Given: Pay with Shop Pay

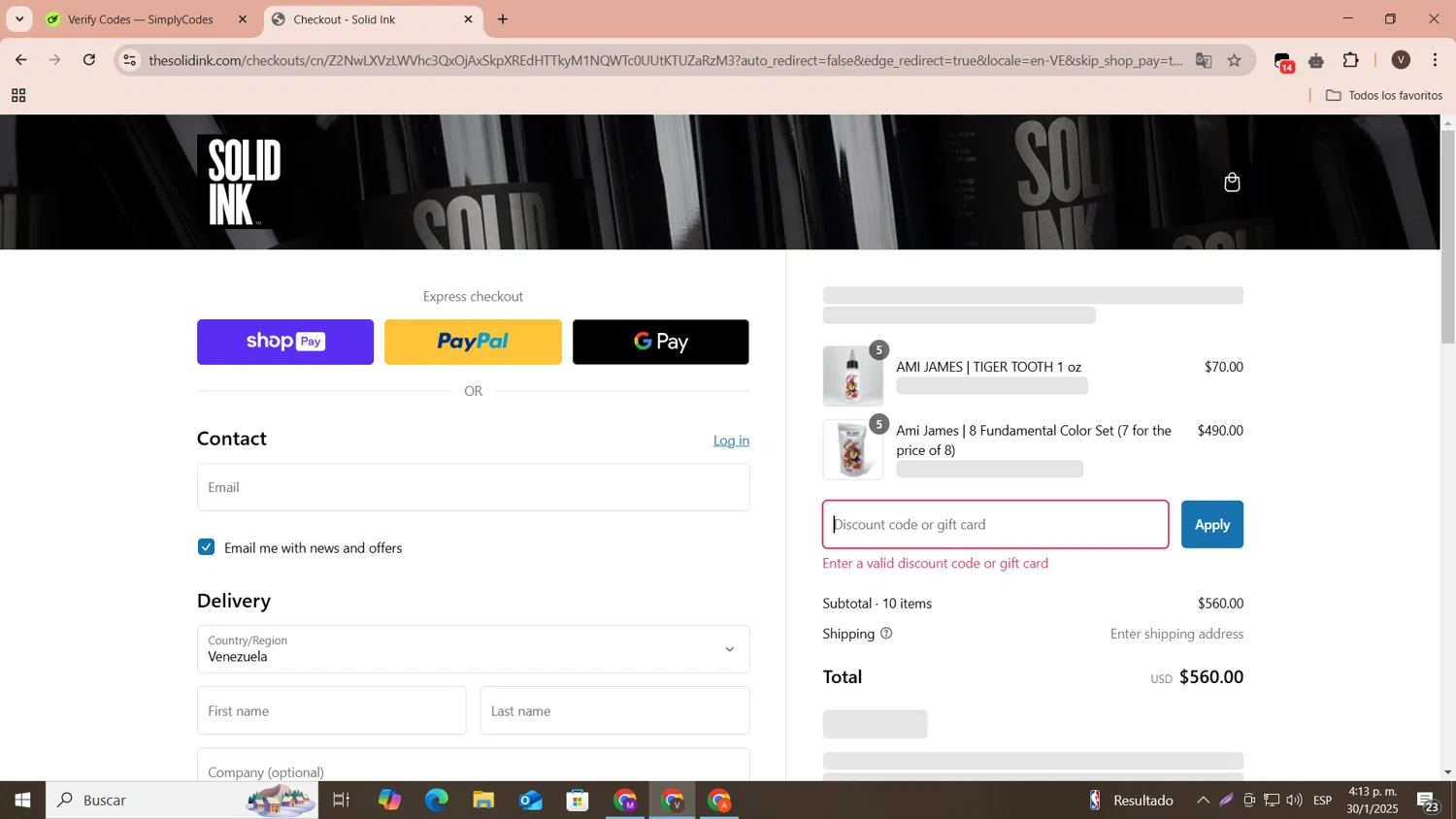Looking at the screenshot, I should pyautogui.click(x=285, y=342).
